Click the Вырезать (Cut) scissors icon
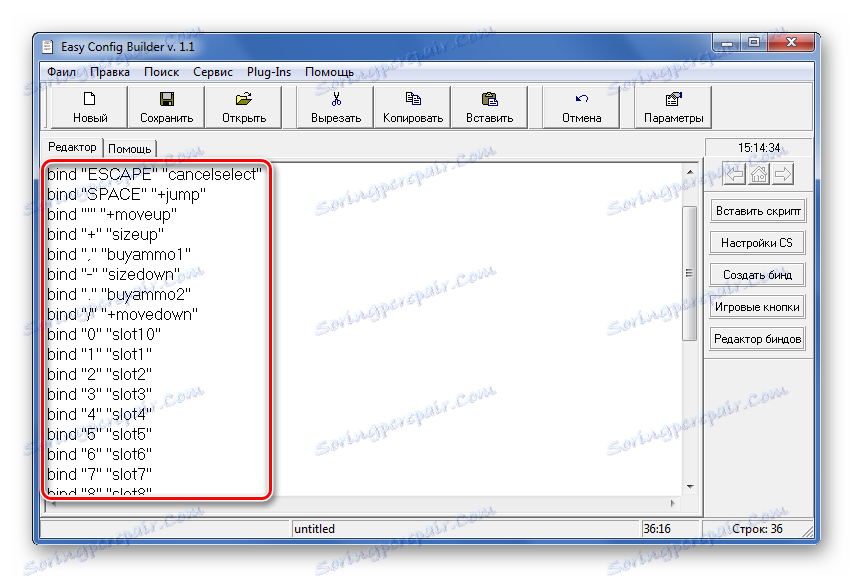This screenshot has height=578, width=854. (336, 99)
